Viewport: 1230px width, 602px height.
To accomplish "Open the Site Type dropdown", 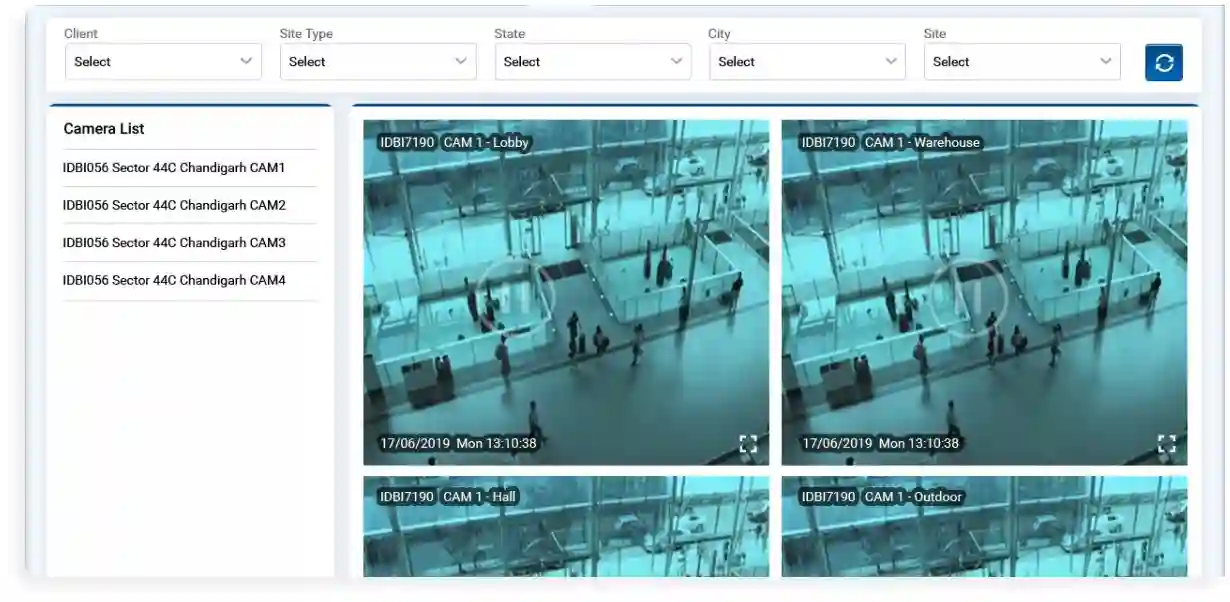I will (378, 62).
